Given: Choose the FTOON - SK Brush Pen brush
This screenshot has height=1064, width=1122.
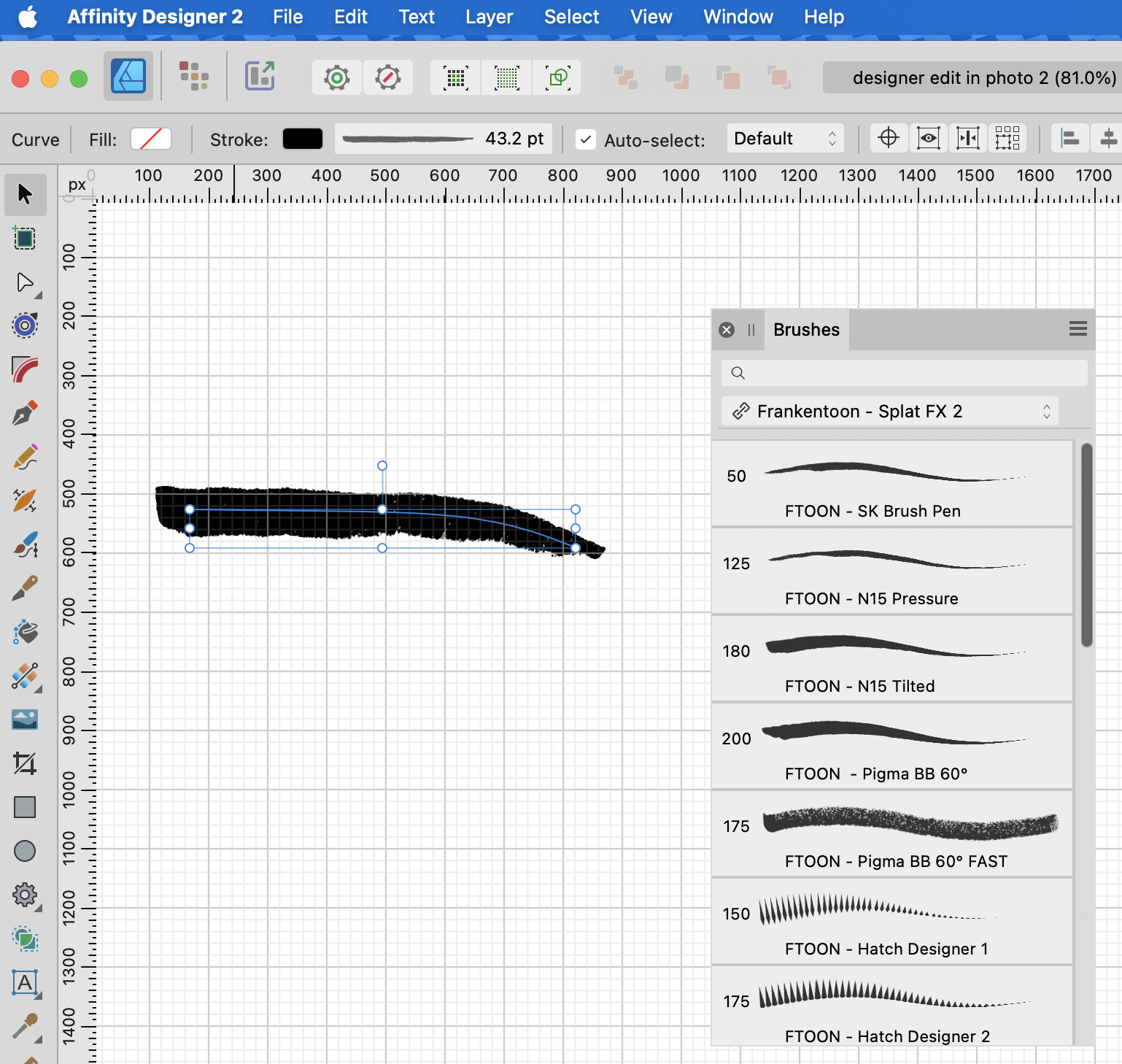Looking at the screenshot, I should (892, 483).
